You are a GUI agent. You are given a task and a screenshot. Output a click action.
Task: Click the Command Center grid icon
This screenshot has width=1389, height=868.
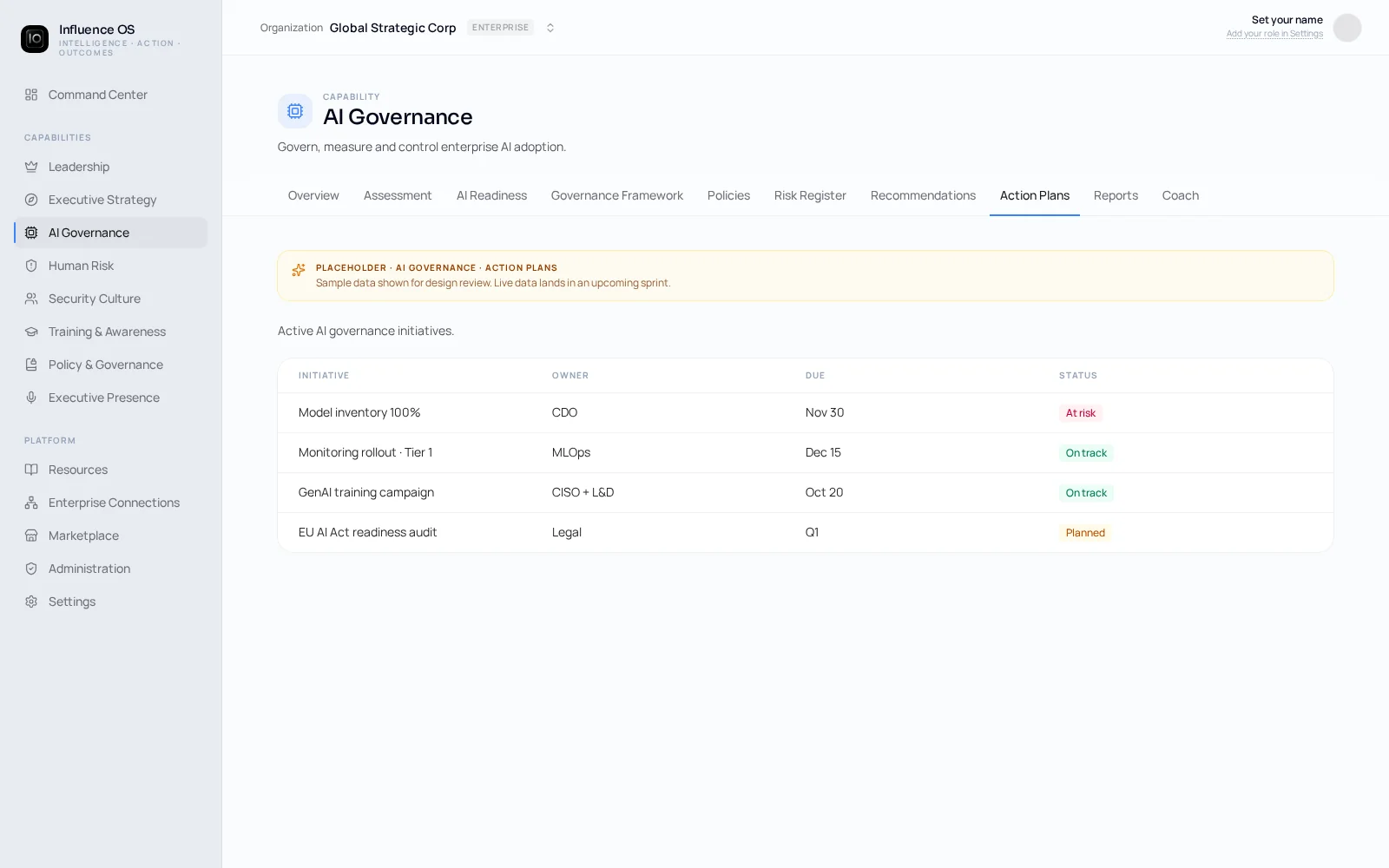tap(31, 95)
